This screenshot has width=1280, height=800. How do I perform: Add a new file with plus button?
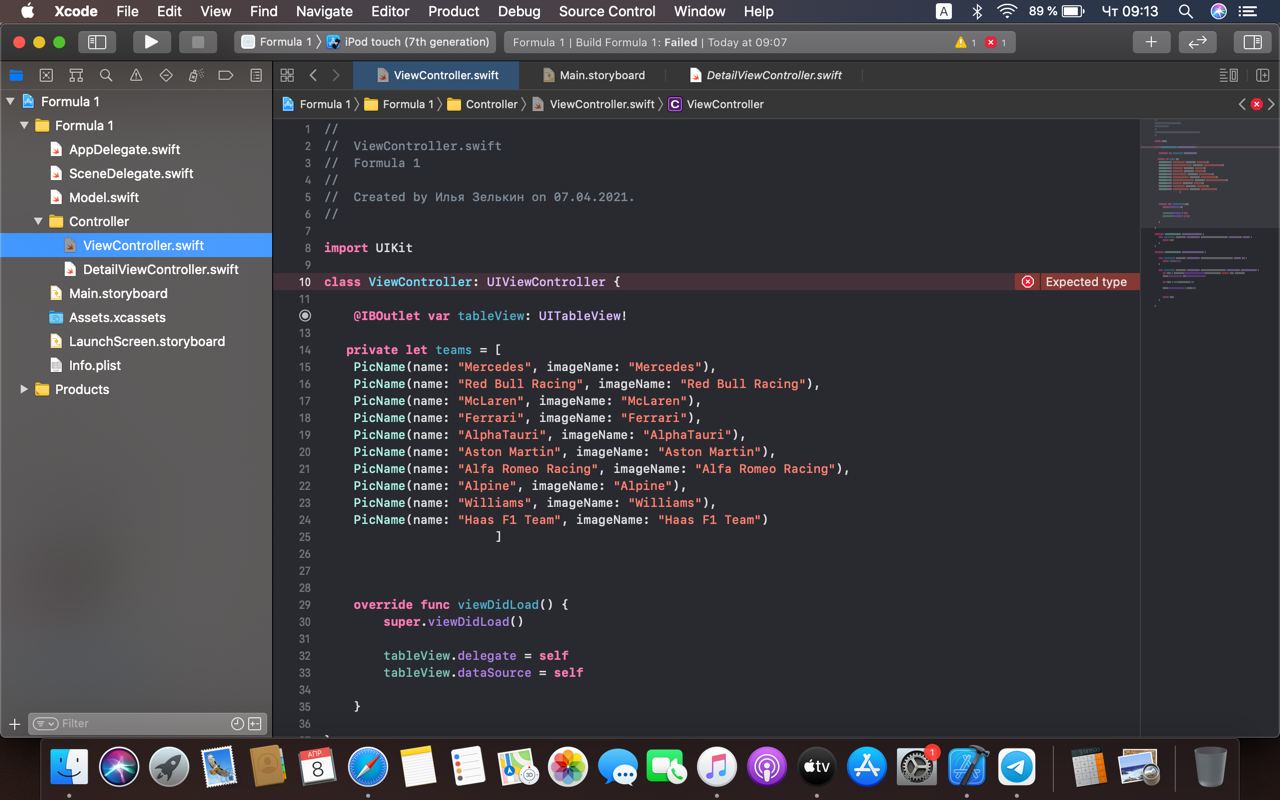(x=14, y=723)
